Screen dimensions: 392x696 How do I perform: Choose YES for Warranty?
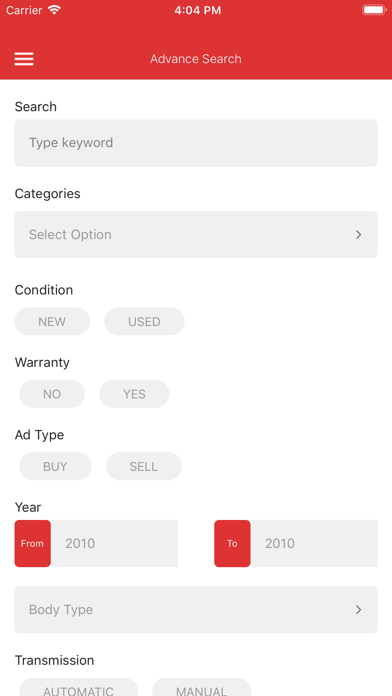(135, 394)
